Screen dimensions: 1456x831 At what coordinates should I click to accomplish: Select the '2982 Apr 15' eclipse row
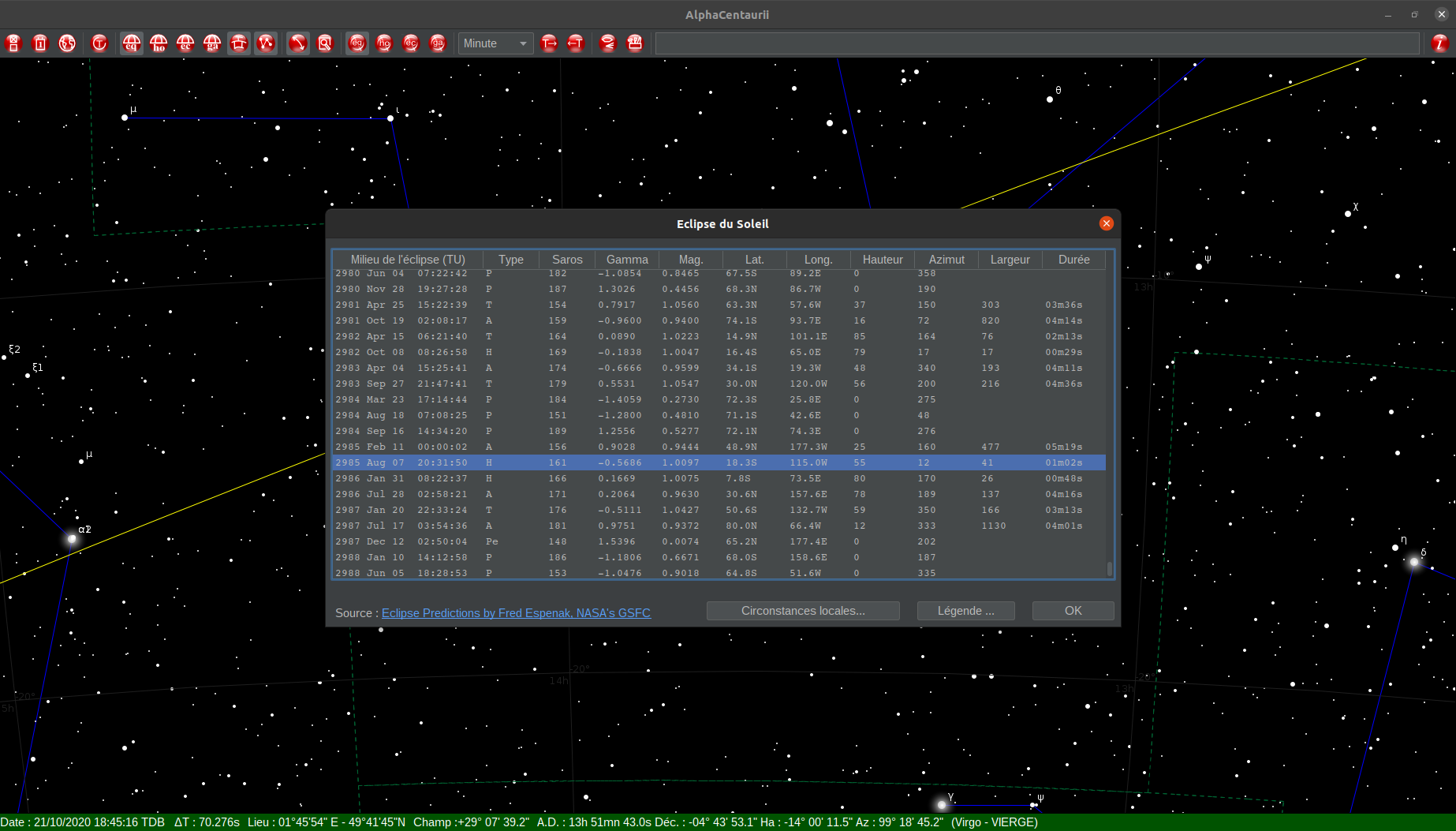pos(719,336)
